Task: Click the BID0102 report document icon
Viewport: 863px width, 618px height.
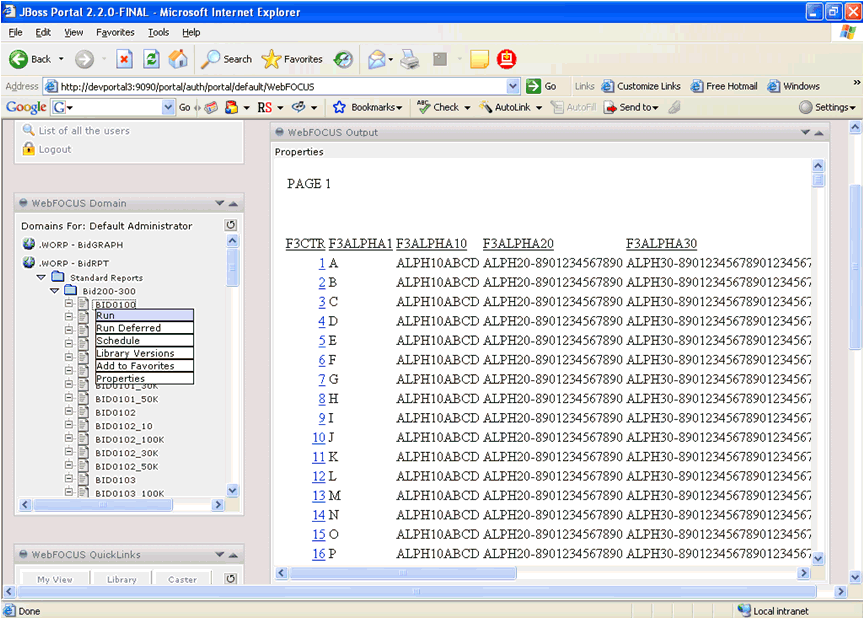Action: click(x=83, y=412)
